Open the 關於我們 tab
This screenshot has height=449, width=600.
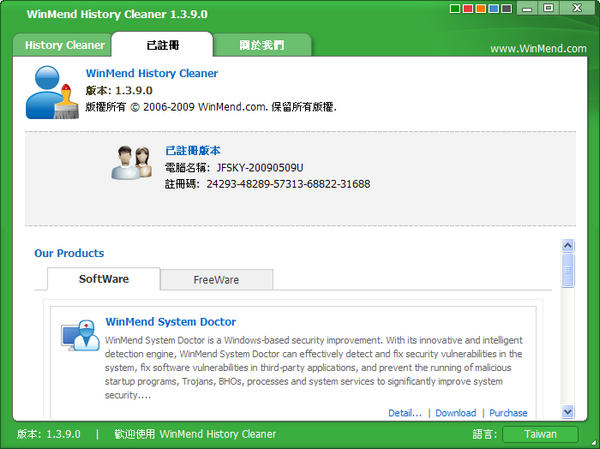coord(262,45)
